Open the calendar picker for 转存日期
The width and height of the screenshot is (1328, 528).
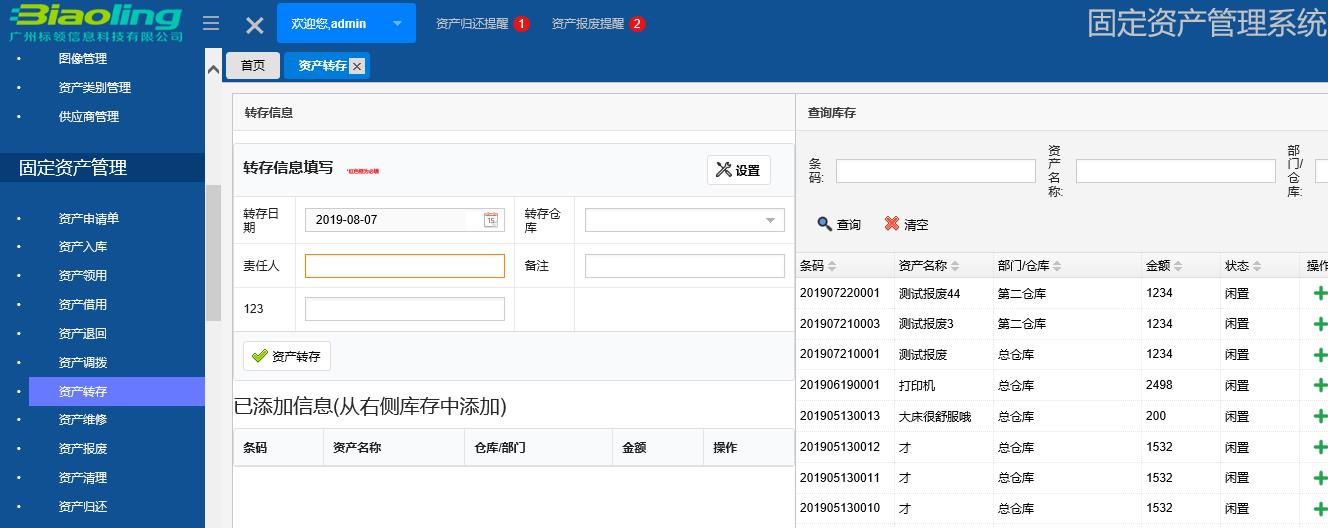[x=490, y=220]
